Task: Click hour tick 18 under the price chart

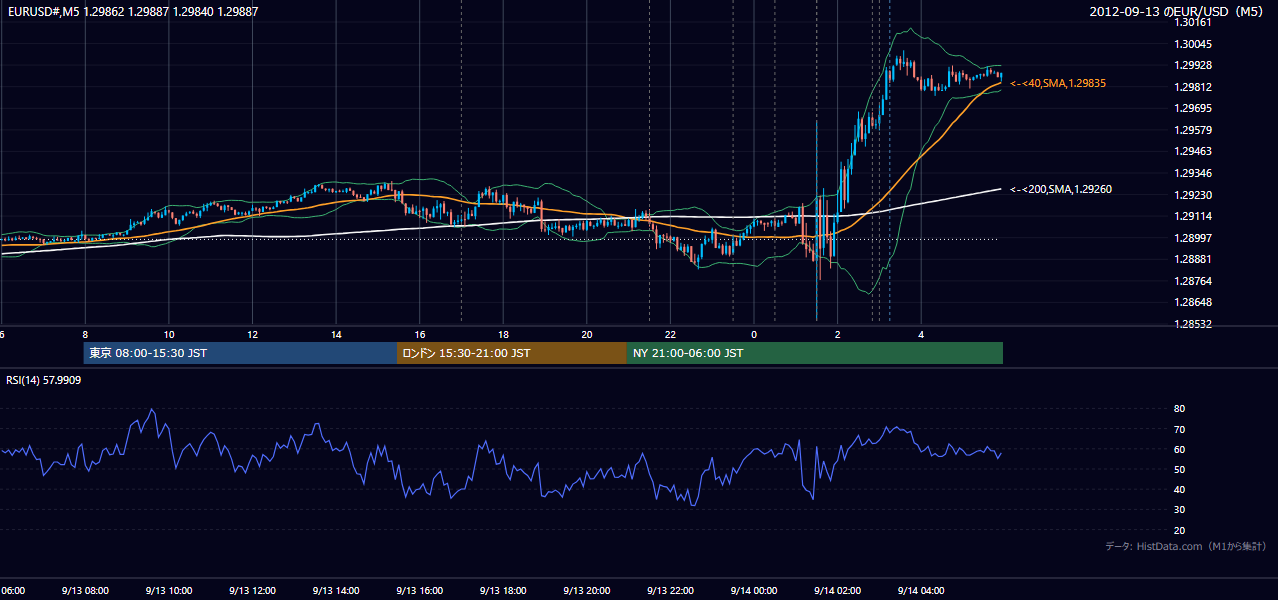Action: coord(503,334)
